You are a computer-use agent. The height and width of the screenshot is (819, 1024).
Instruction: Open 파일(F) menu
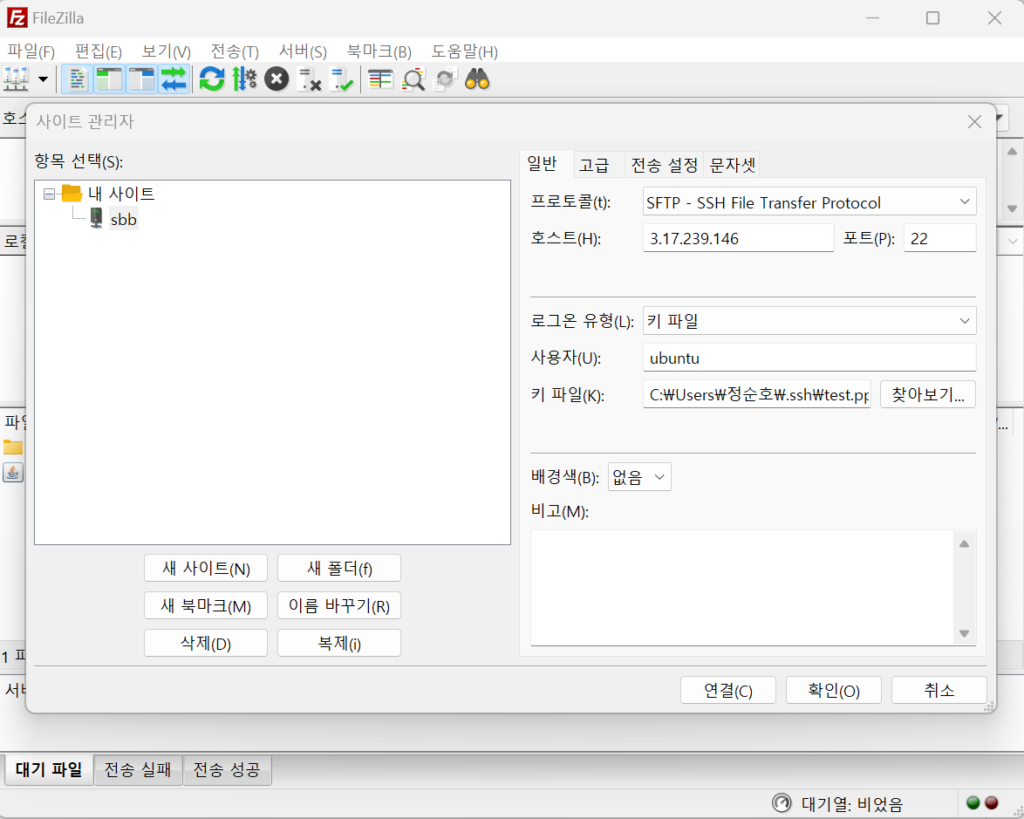(x=31, y=52)
